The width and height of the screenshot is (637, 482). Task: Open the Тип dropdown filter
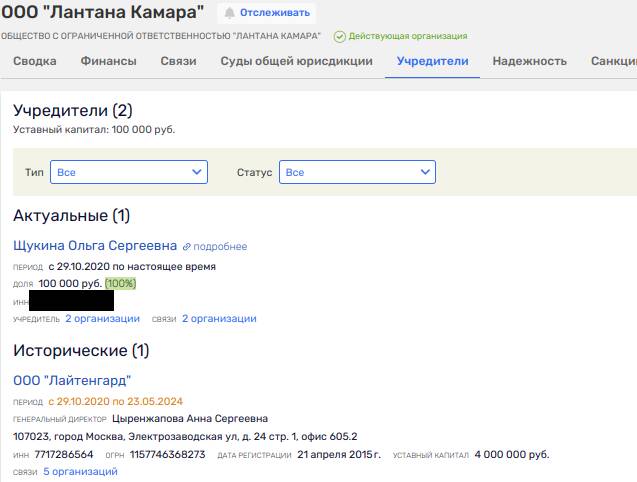point(129,172)
